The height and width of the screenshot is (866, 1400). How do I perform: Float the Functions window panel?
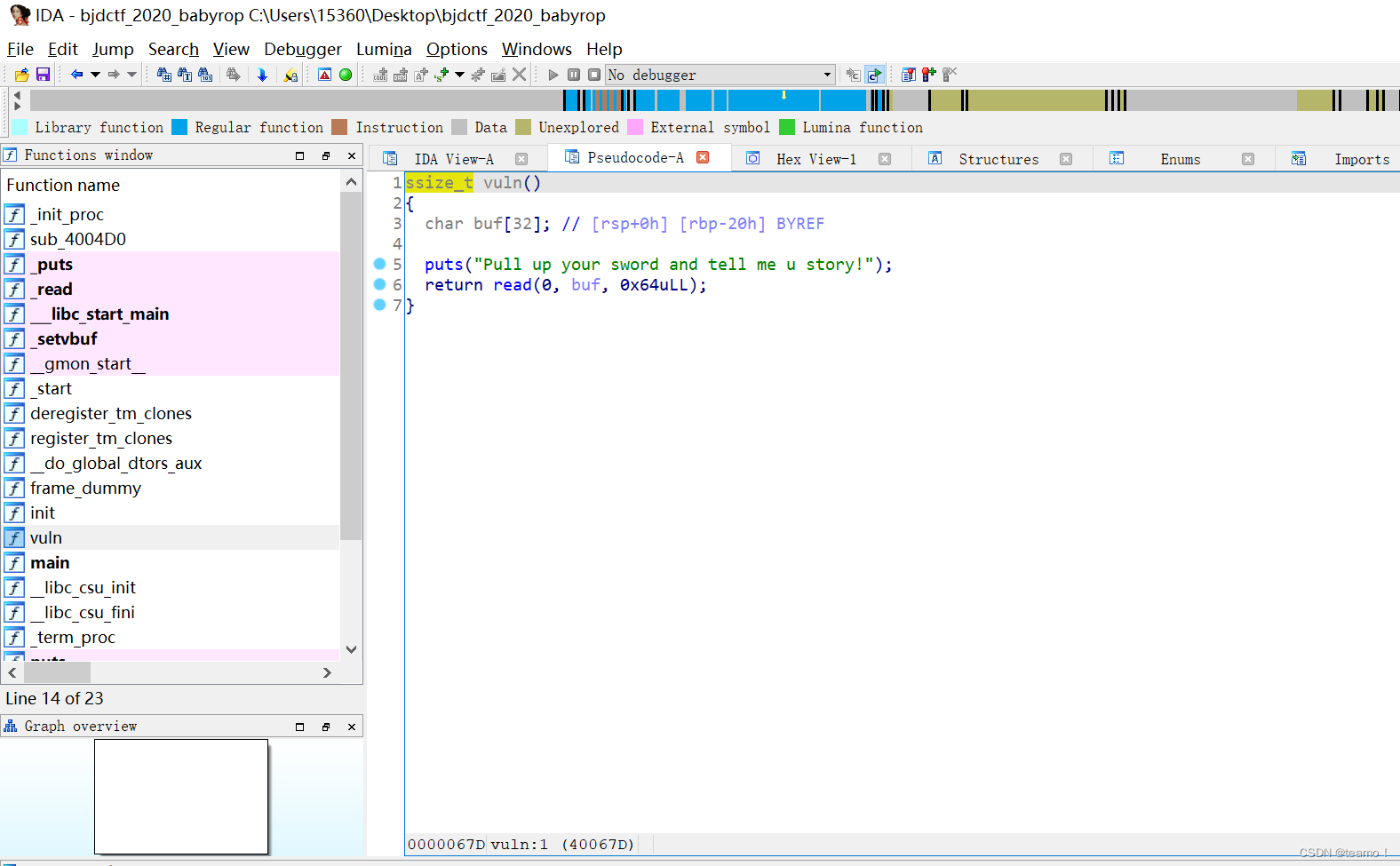coord(326,155)
